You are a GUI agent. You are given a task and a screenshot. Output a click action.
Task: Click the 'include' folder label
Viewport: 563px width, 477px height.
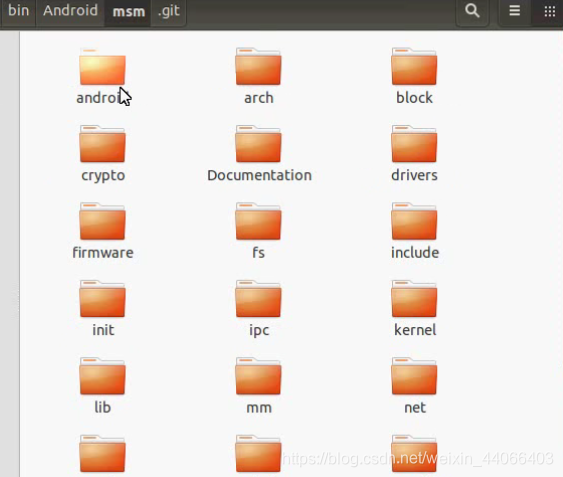tap(415, 253)
